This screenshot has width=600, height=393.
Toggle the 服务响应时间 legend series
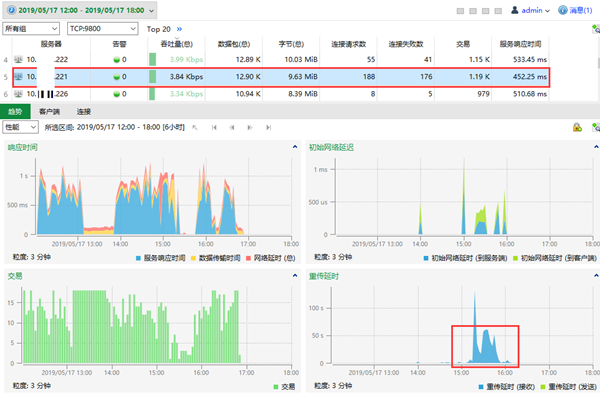(161, 258)
